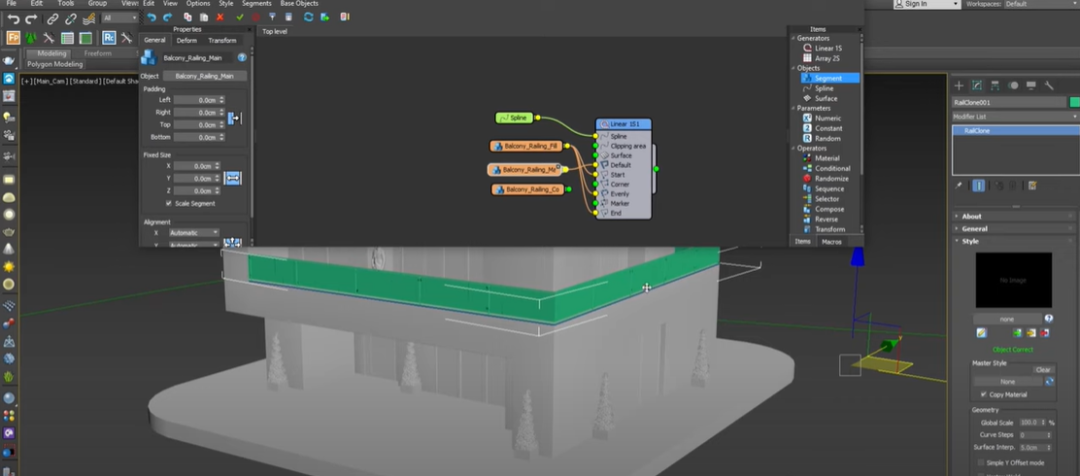
Task: Toggle the Scale Segment checkbox
Action: click(x=168, y=203)
